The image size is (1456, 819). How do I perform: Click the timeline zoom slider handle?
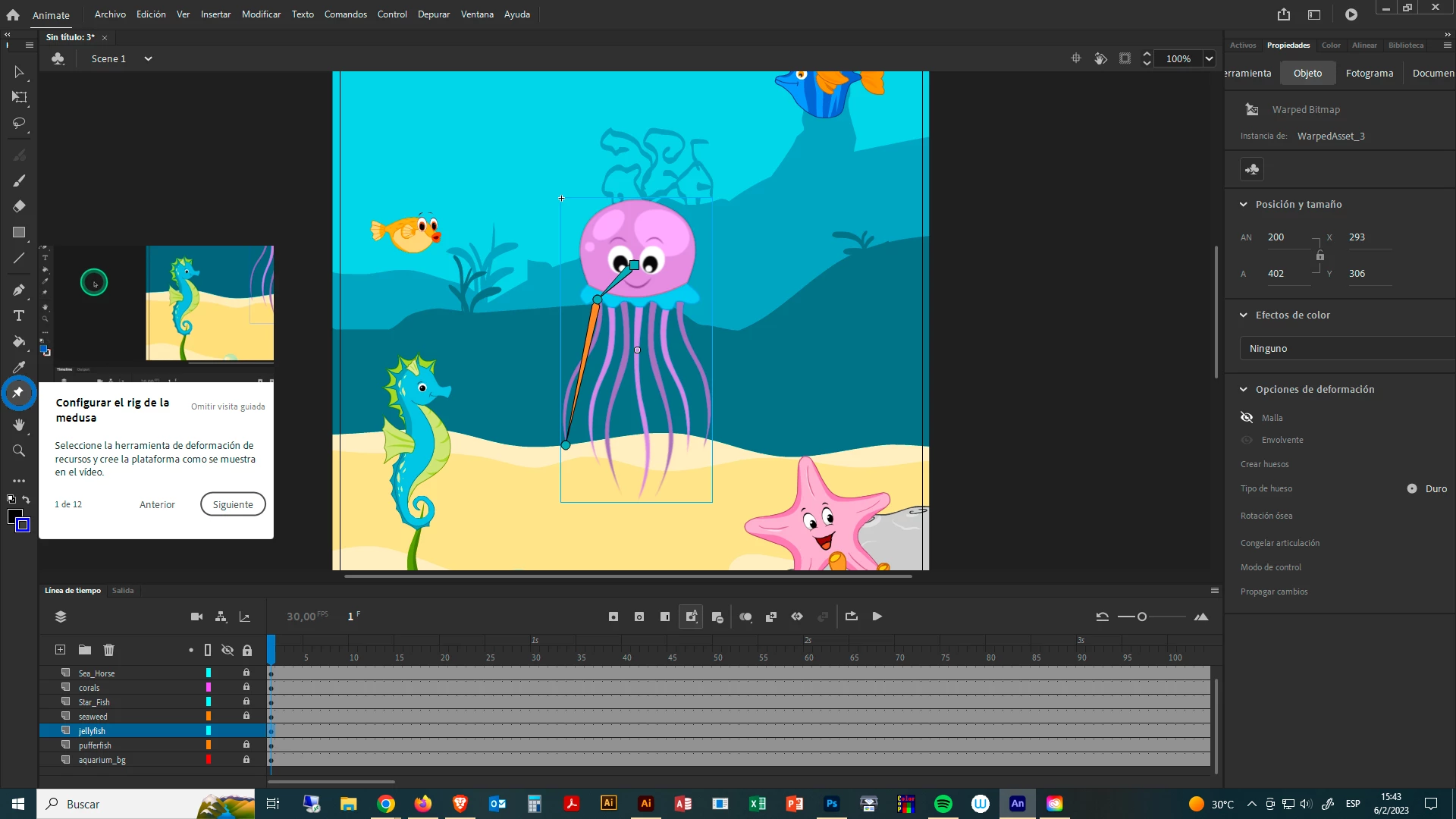[1142, 617]
